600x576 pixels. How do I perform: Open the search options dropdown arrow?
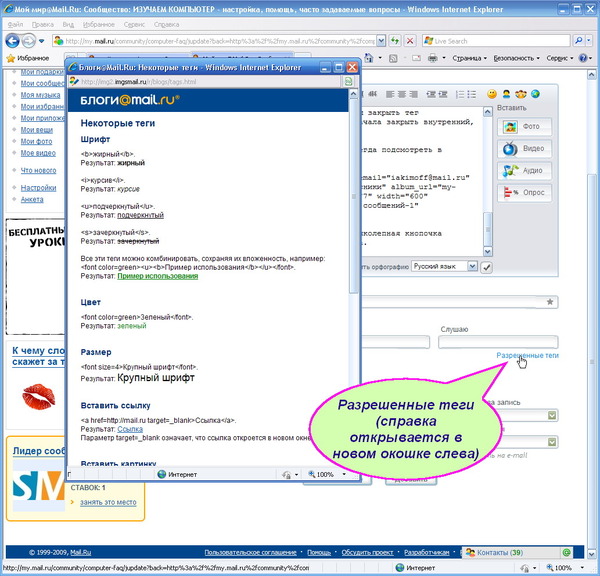pyautogui.click(x=589, y=41)
